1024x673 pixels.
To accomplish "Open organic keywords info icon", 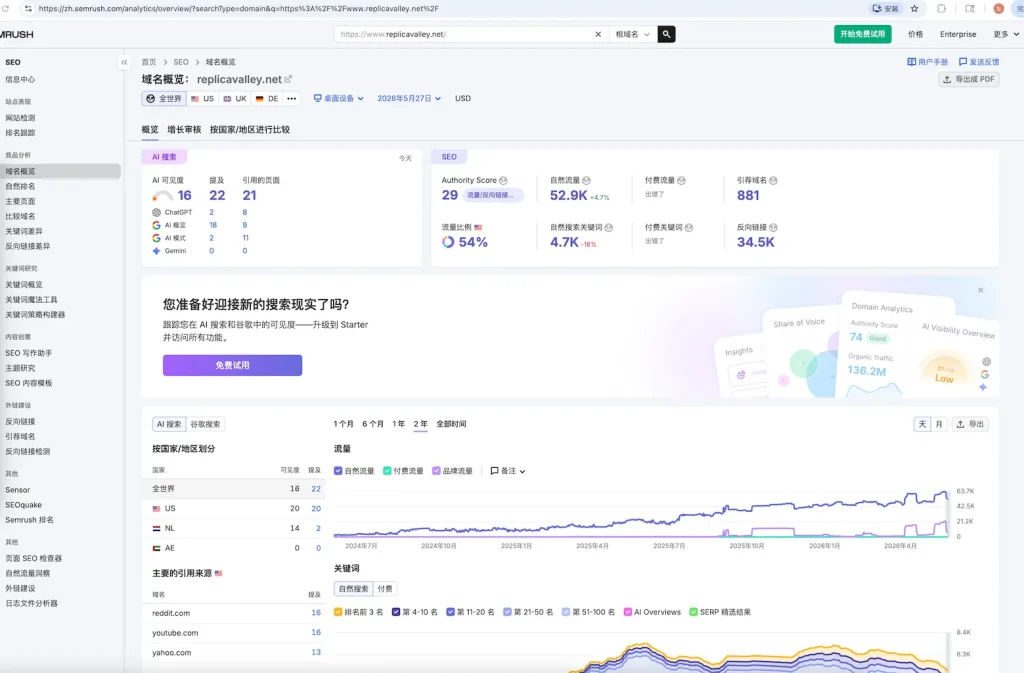I will [609, 228].
